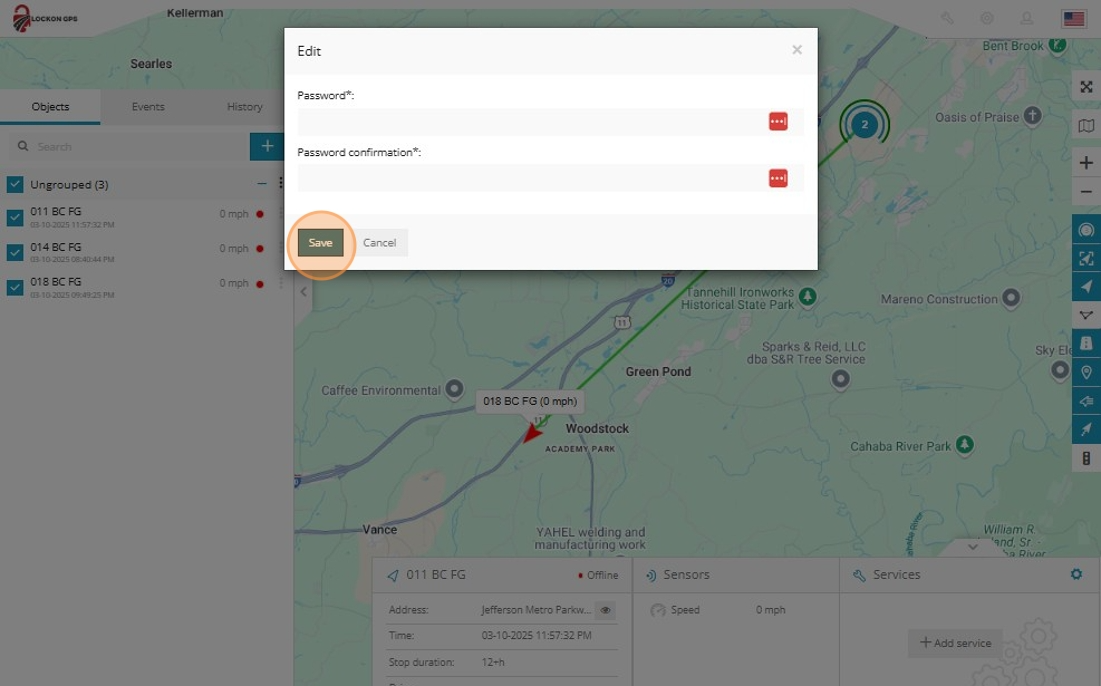
Task: Click the 03-10-2025 11:57:32 PM time value
Action: click(x=536, y=635)
